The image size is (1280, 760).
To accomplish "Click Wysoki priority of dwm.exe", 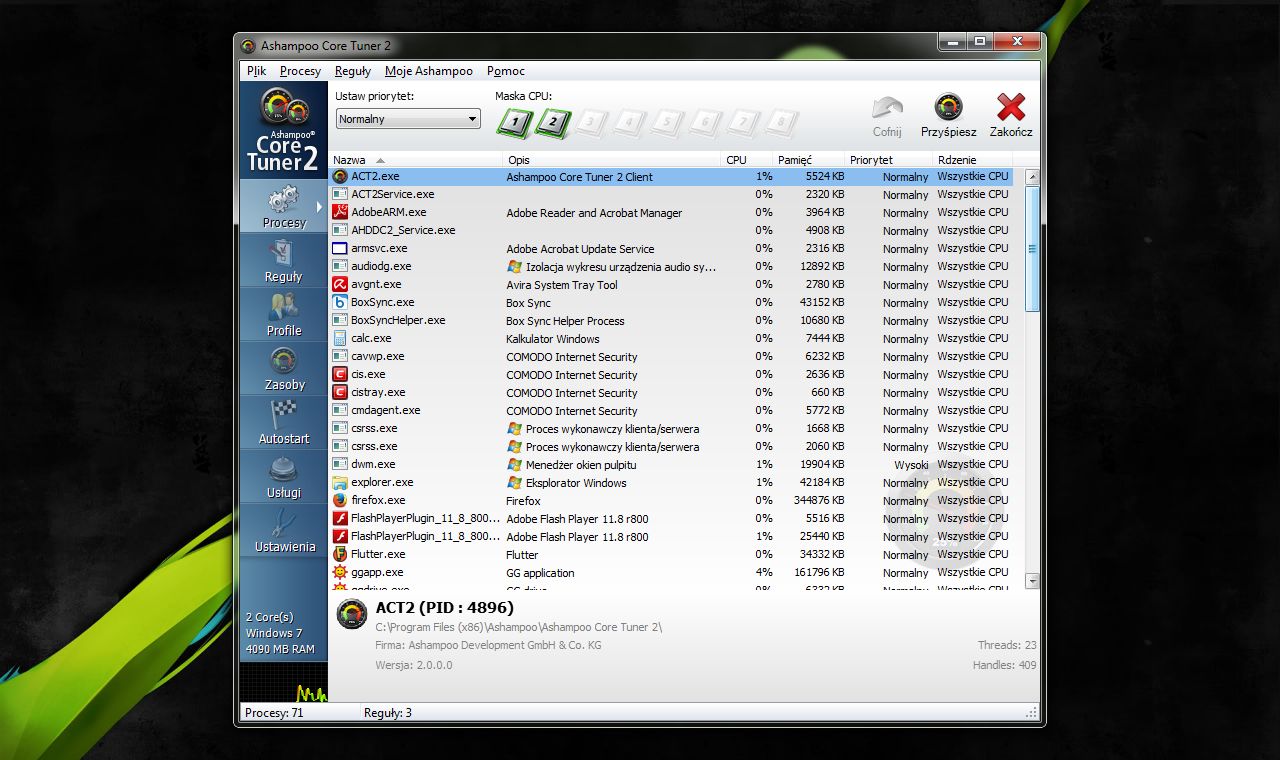I will 911,464.
